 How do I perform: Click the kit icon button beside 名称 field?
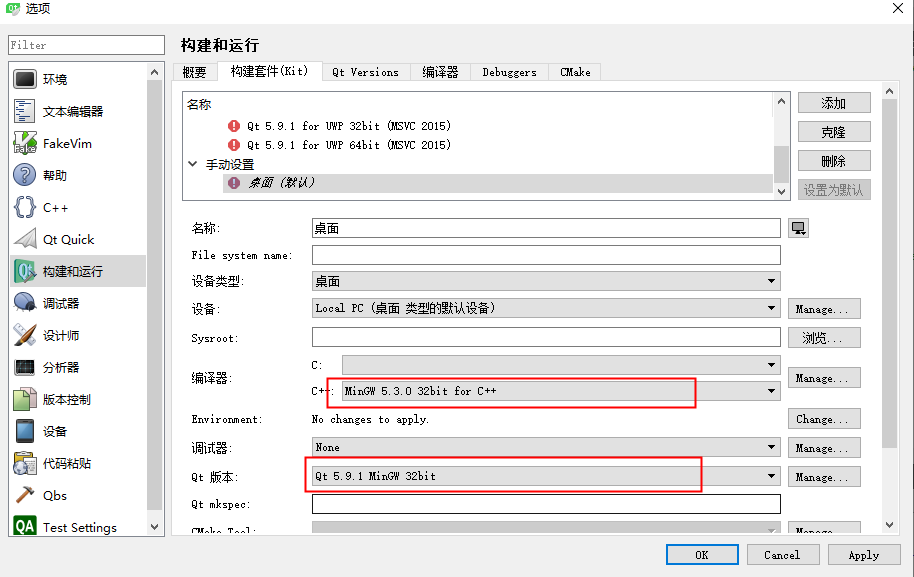pyautogui.click(x=798, y=228)
